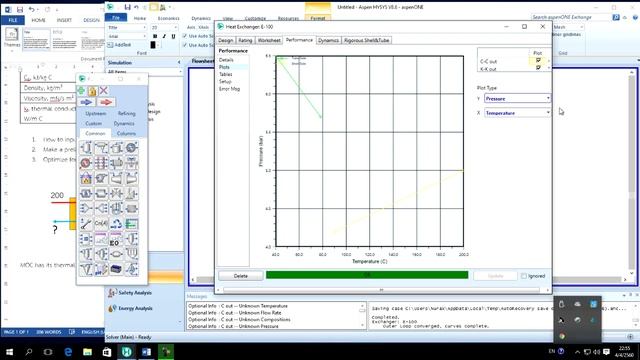Open the font color dropdown arrow

click(158, 45)
